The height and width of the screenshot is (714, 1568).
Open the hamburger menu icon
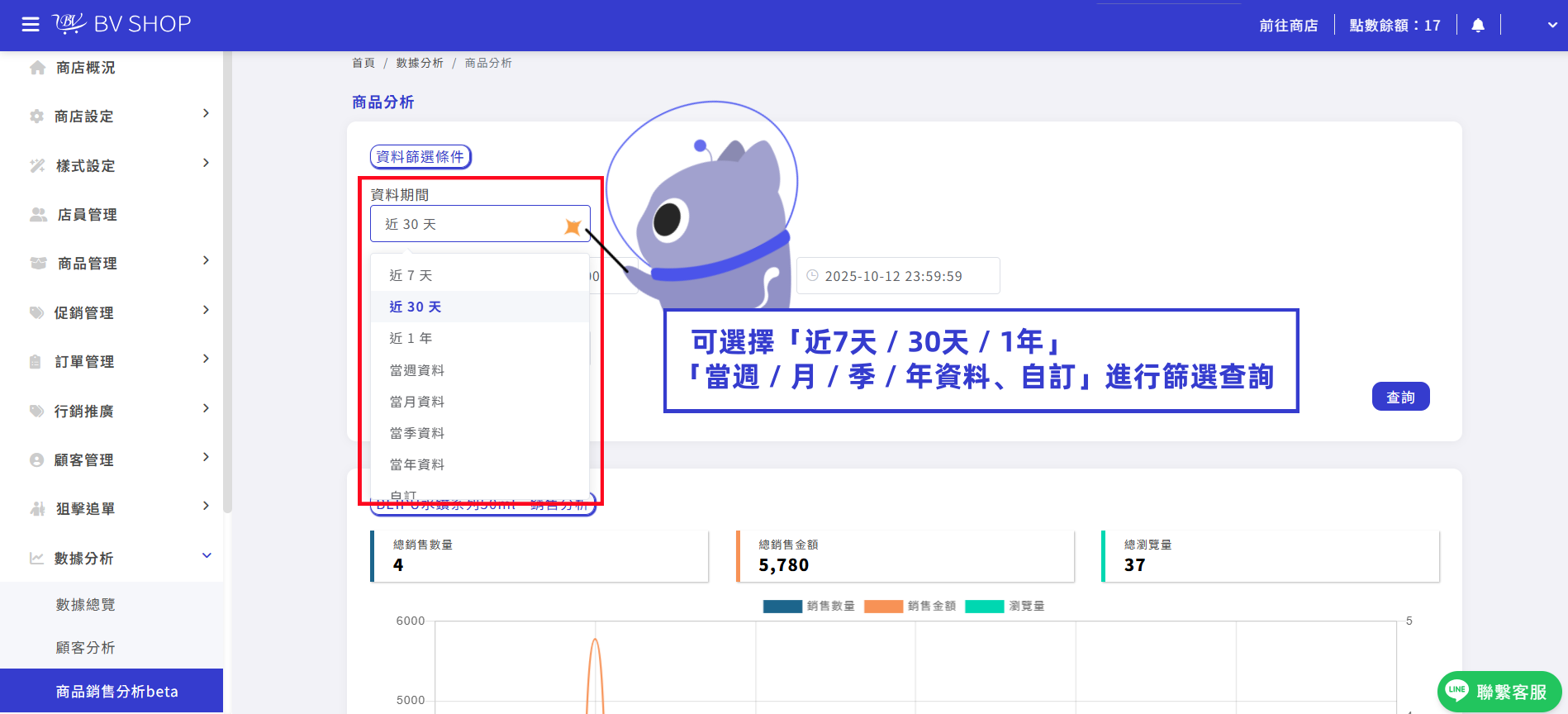(31, 25)
